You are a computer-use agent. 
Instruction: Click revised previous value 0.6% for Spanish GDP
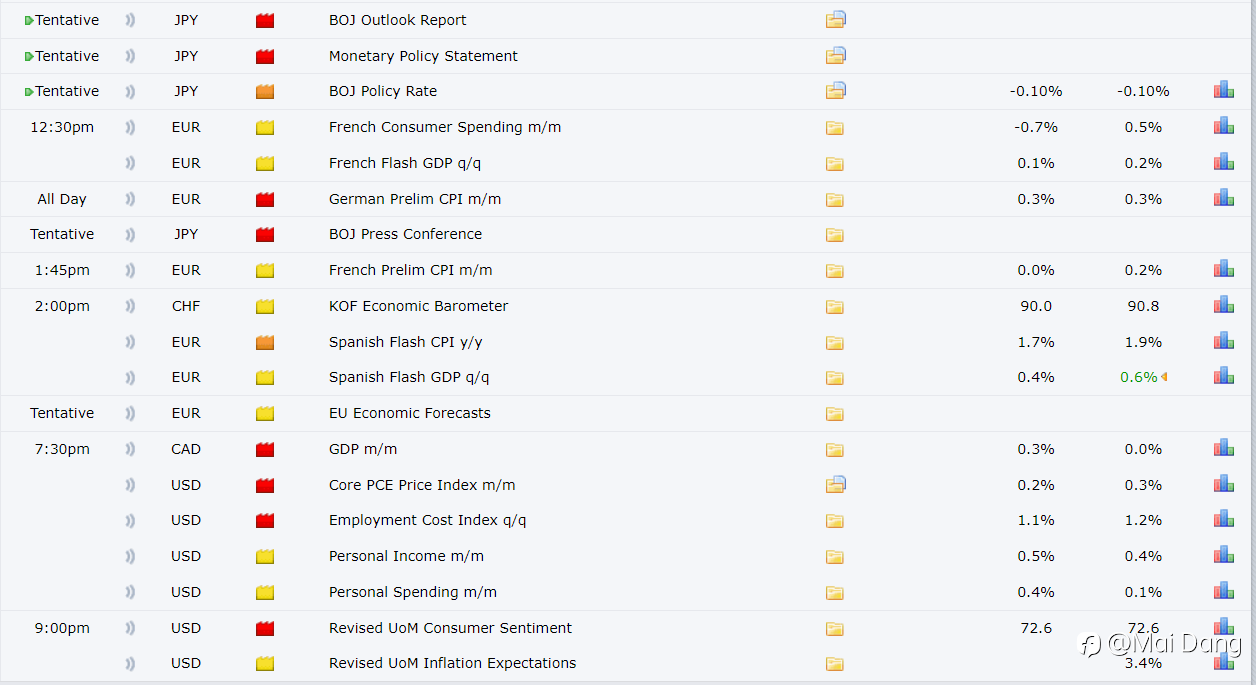coord(1139,377)
